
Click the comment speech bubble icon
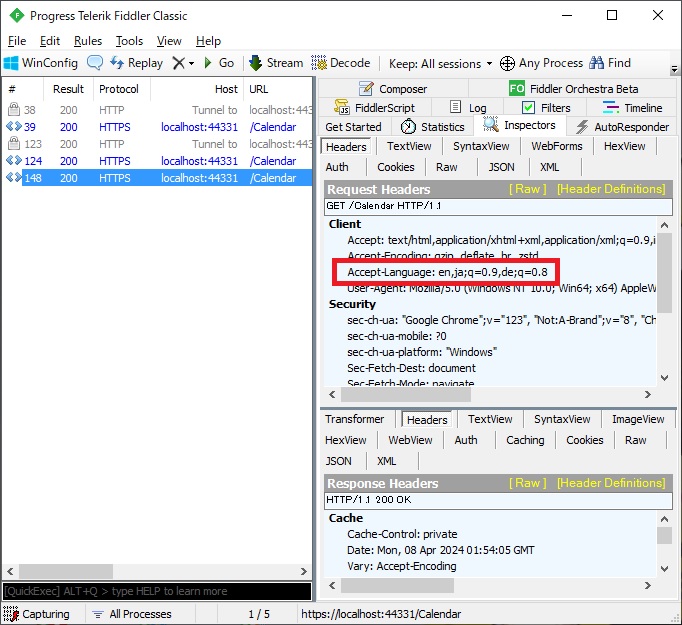click(x=95, y=63)
